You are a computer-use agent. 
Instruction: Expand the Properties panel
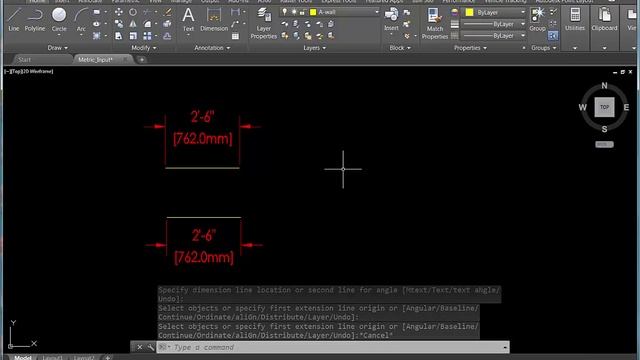(470, 48)
